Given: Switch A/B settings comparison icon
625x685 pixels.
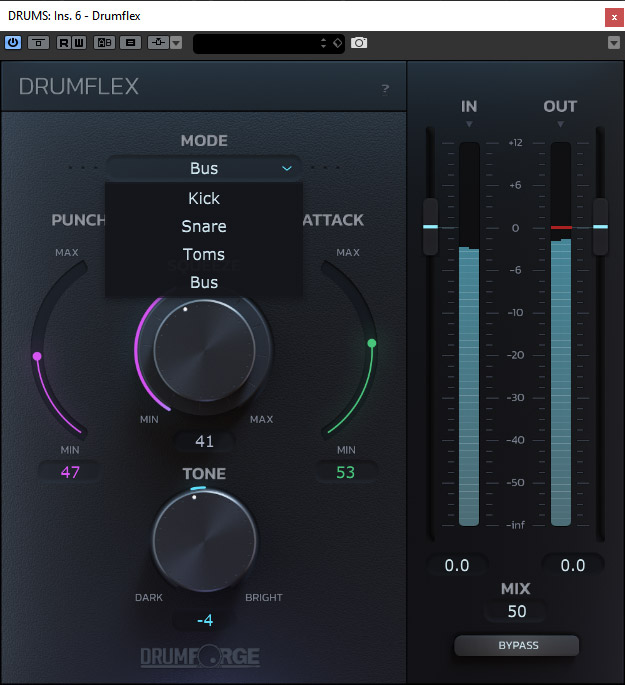Looking at the screenshot, I should pos(104,43).
